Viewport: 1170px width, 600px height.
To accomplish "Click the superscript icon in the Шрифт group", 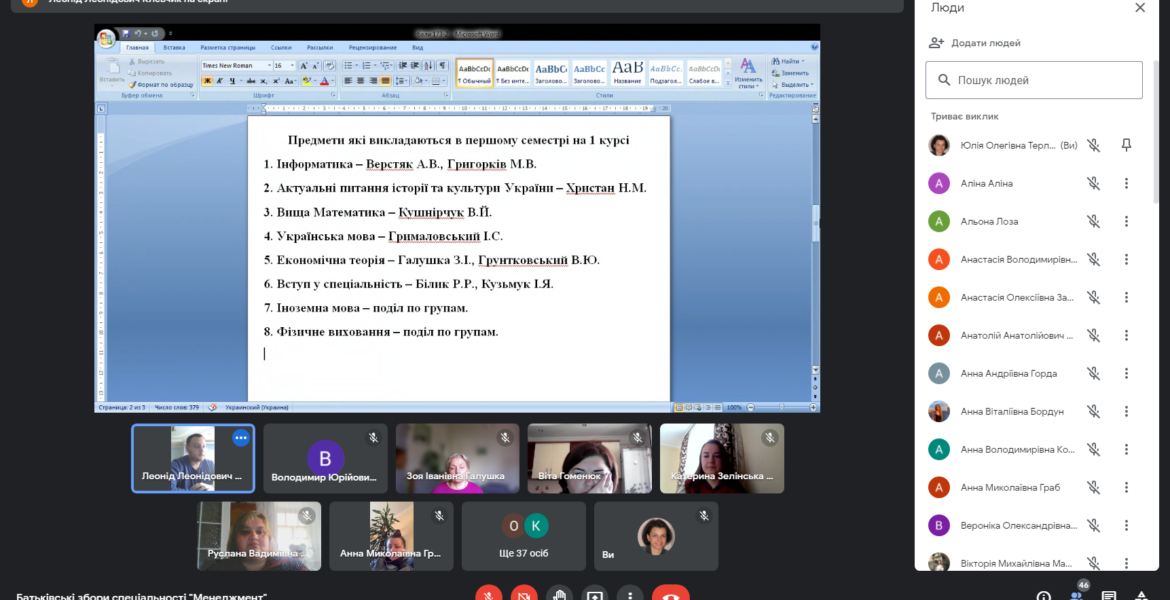I will pyautogui.click(x=276, y=81).
